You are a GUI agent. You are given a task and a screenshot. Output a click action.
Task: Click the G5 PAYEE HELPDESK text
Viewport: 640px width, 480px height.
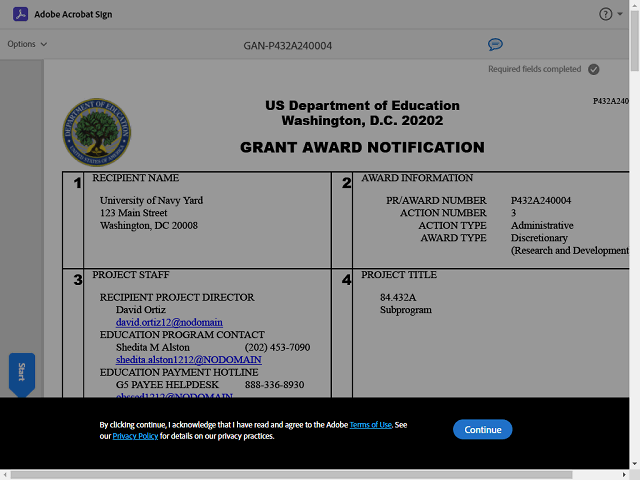point(167,385)
